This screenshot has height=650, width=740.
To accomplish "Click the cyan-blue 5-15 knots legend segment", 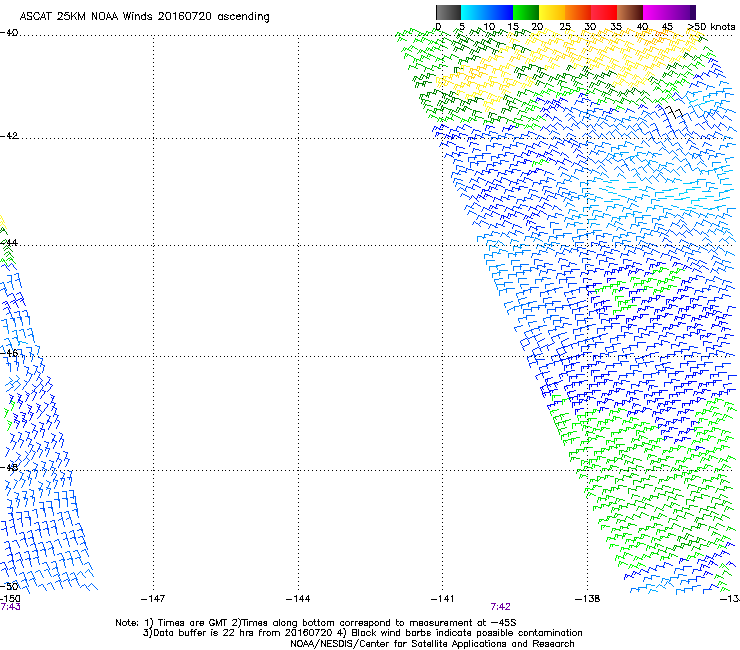I will tap(487, 12).
